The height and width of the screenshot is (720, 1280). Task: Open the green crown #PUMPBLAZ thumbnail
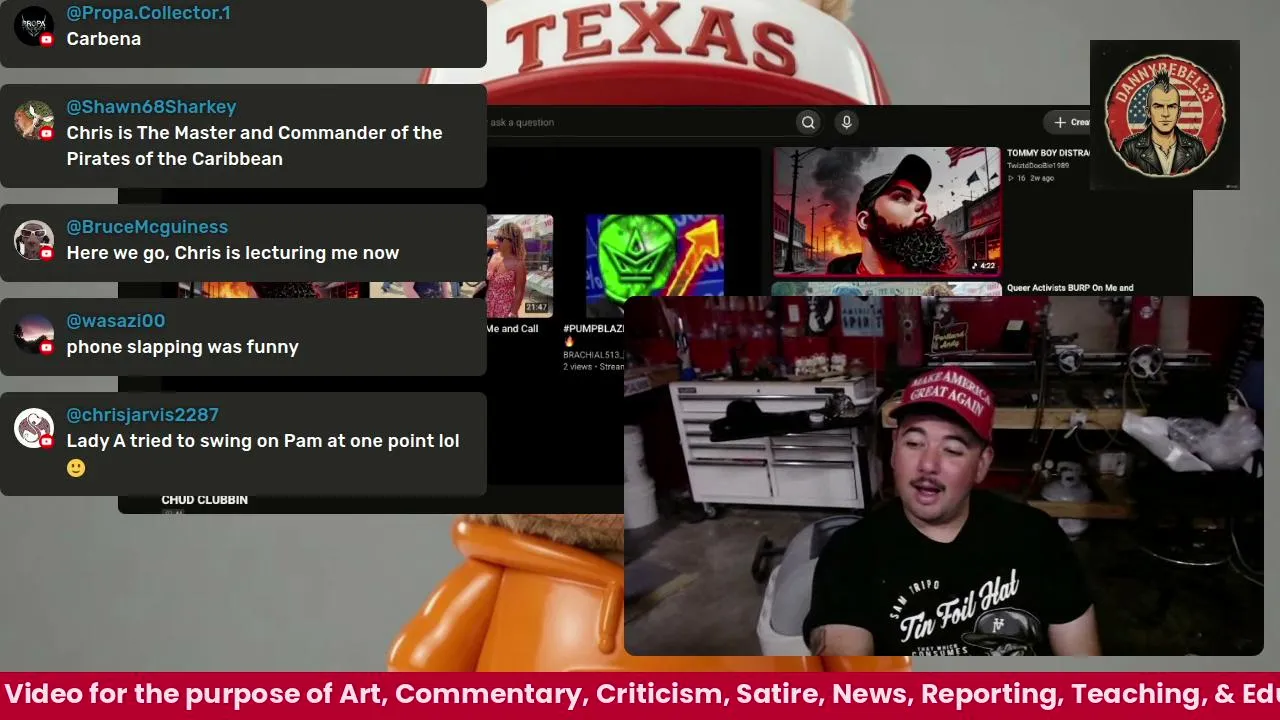[655, 265]
